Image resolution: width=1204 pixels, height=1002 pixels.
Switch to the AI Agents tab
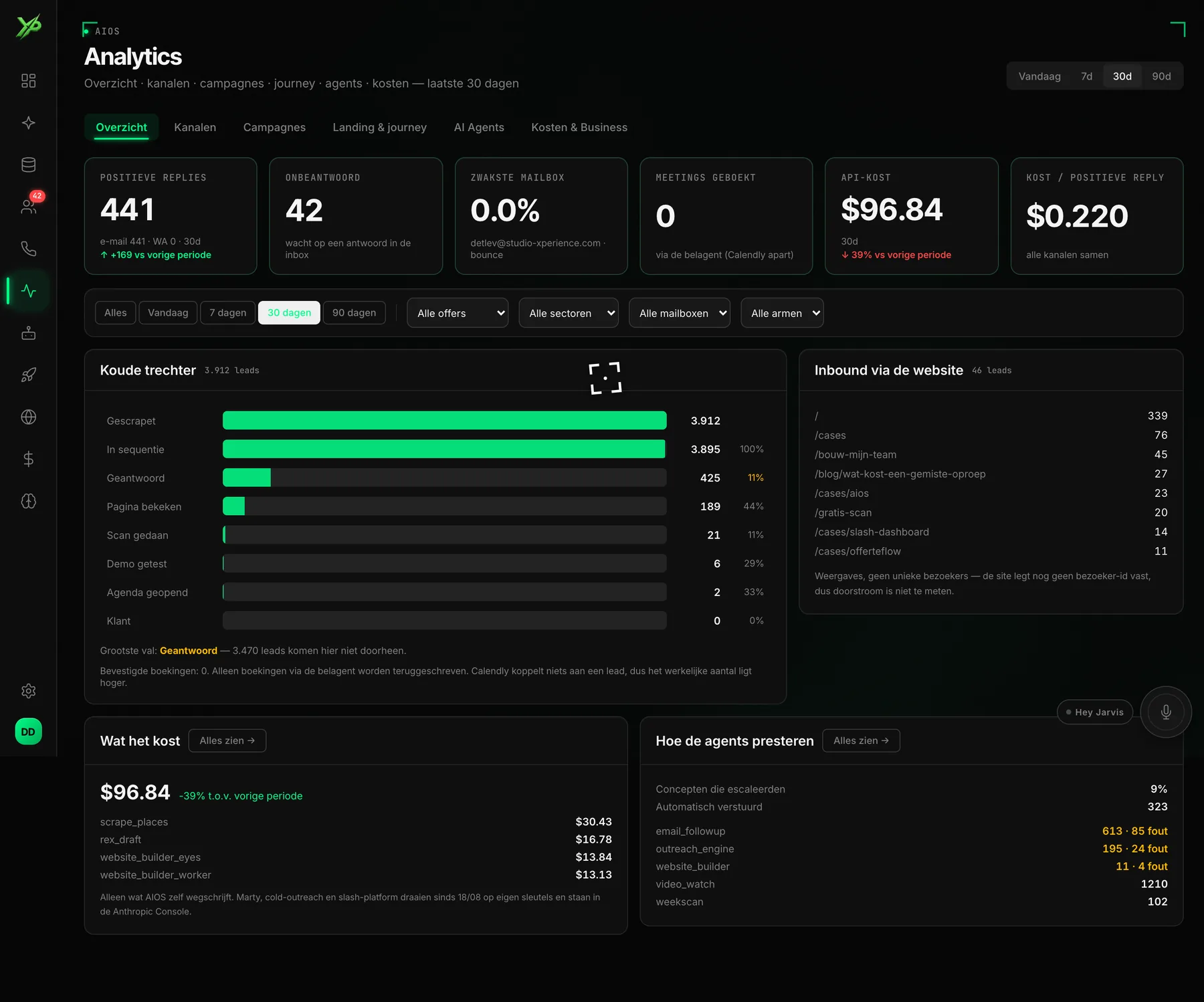click(x=479, y=127)
